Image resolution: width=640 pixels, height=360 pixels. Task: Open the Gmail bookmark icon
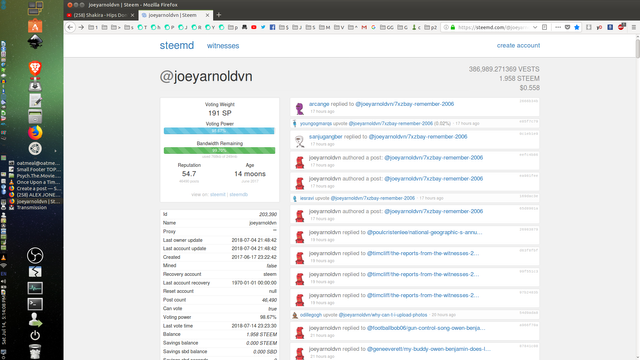click(x=364, y=27)
